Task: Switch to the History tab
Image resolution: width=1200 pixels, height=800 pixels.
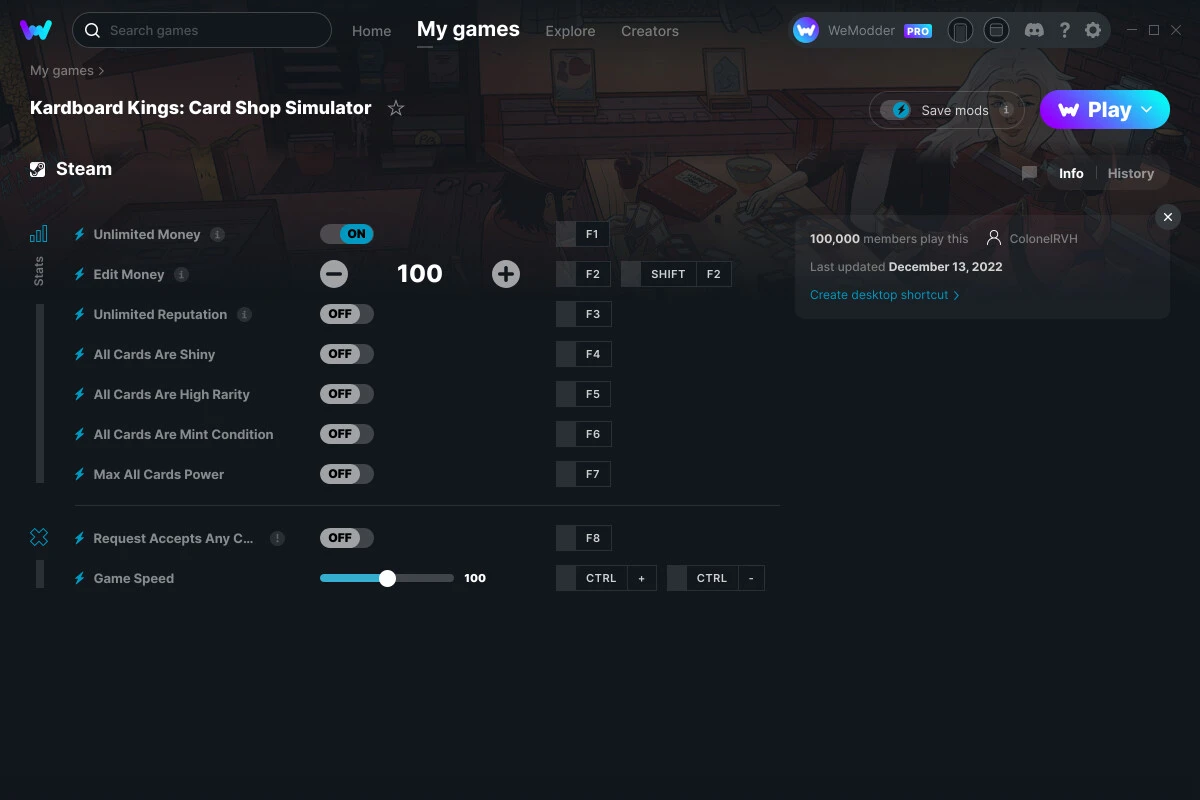Action: [1130, 173]
